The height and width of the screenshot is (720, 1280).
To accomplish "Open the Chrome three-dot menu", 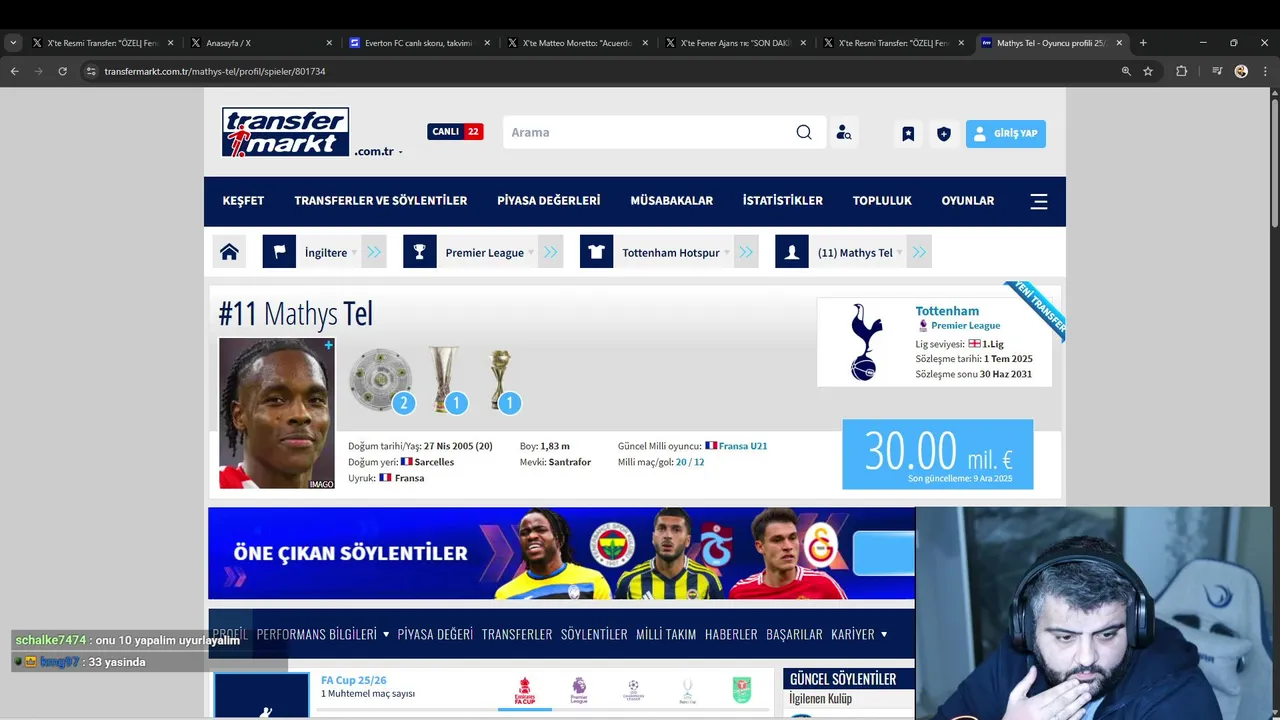I will (x=1265, y=71).
